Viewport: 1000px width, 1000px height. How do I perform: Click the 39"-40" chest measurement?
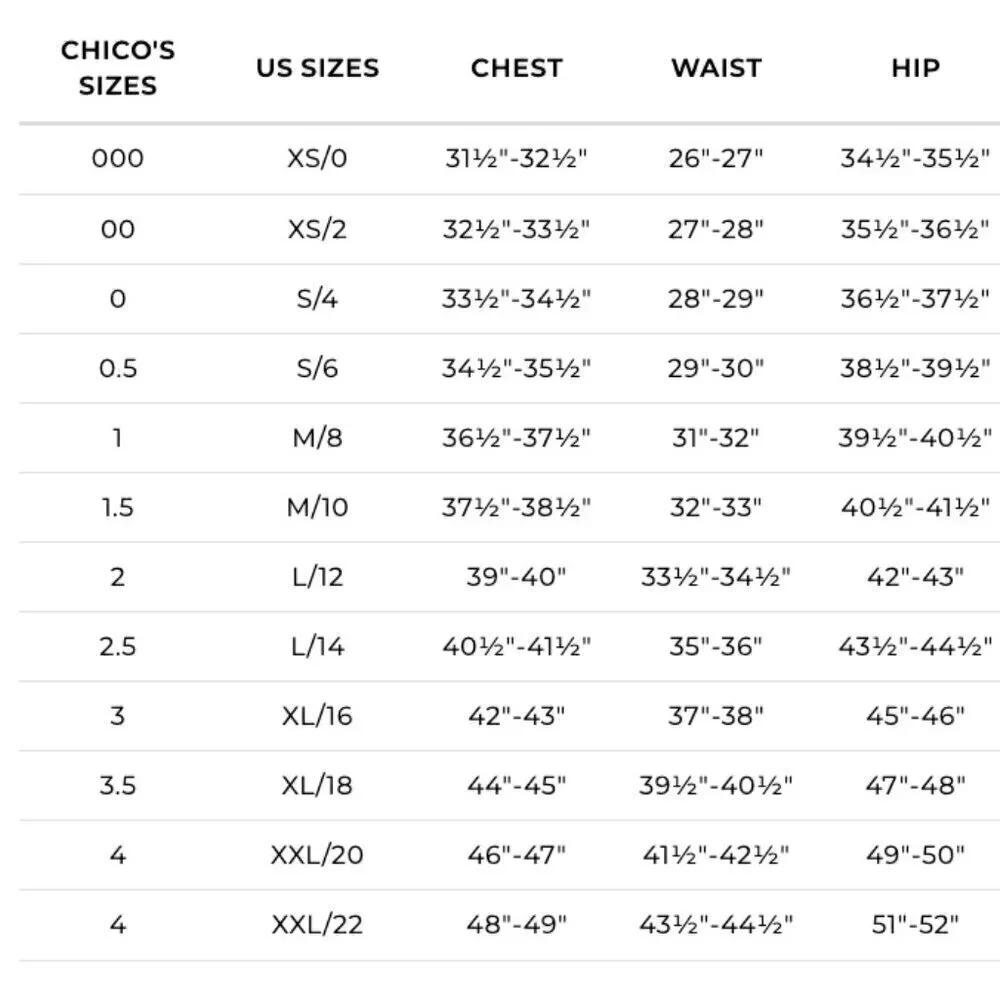pyautogui.click(x=517, y=577)
